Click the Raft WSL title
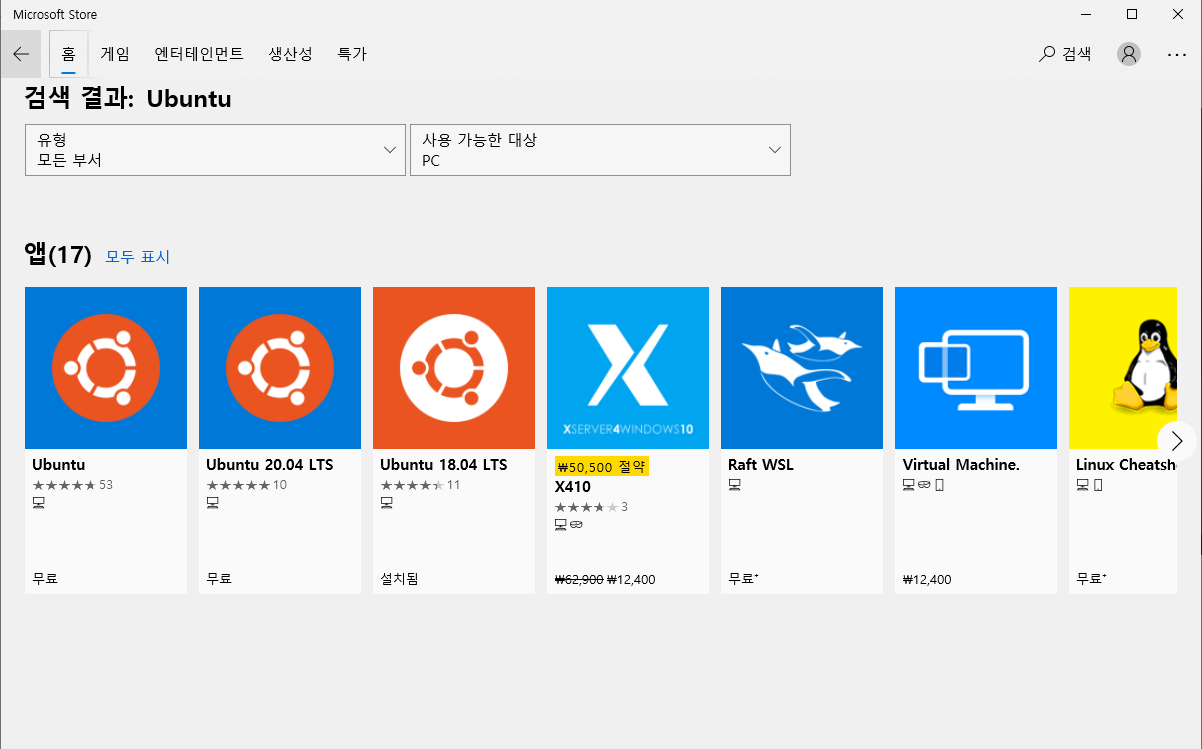Screen dimensions: 1202x749 761,465
